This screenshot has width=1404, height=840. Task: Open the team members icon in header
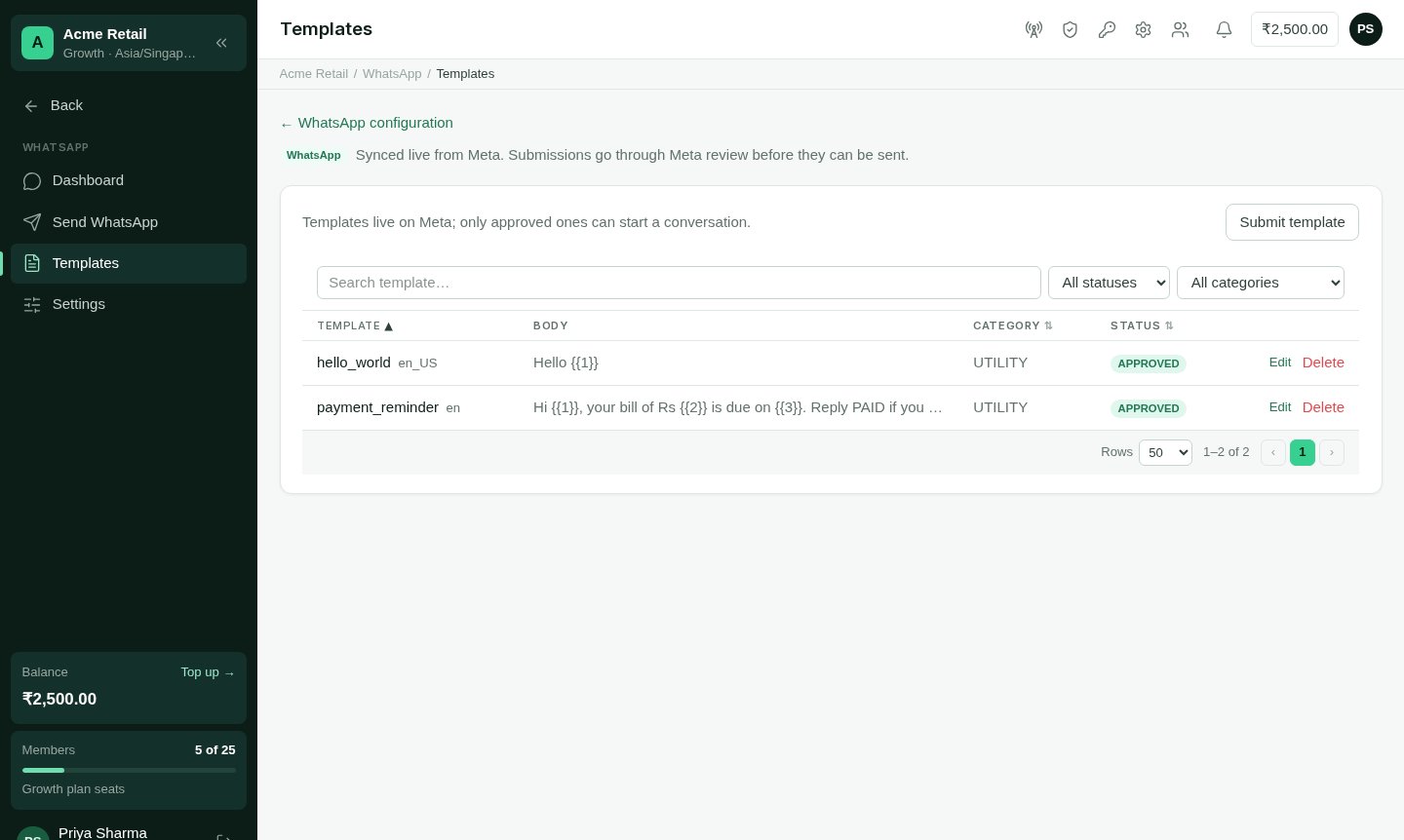click(1180, 29)
